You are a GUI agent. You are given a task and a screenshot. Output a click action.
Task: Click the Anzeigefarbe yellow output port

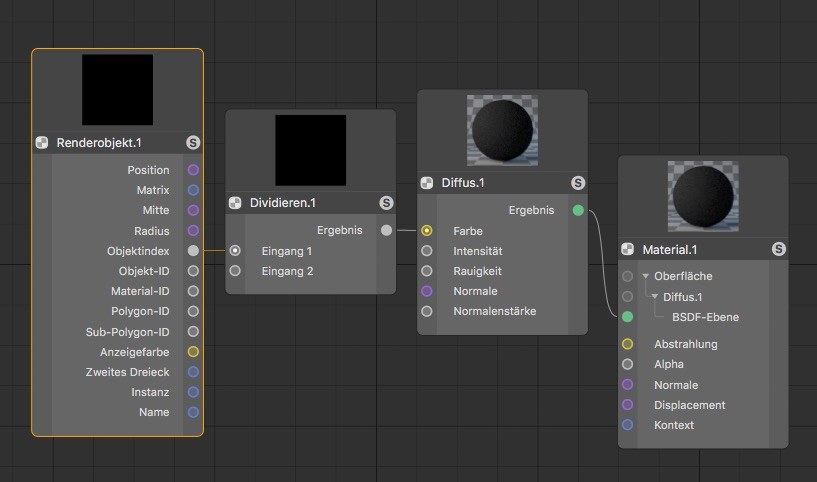pos(193,352)
